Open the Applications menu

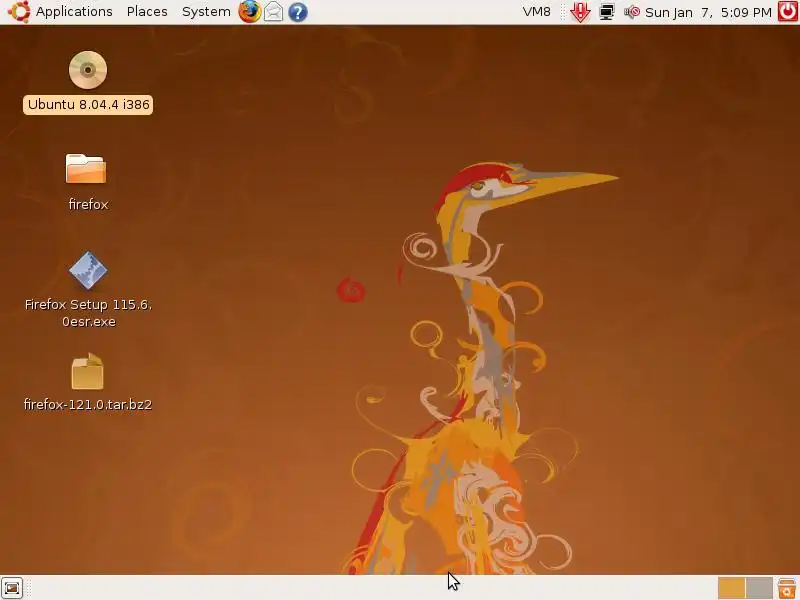pos(74,11)
